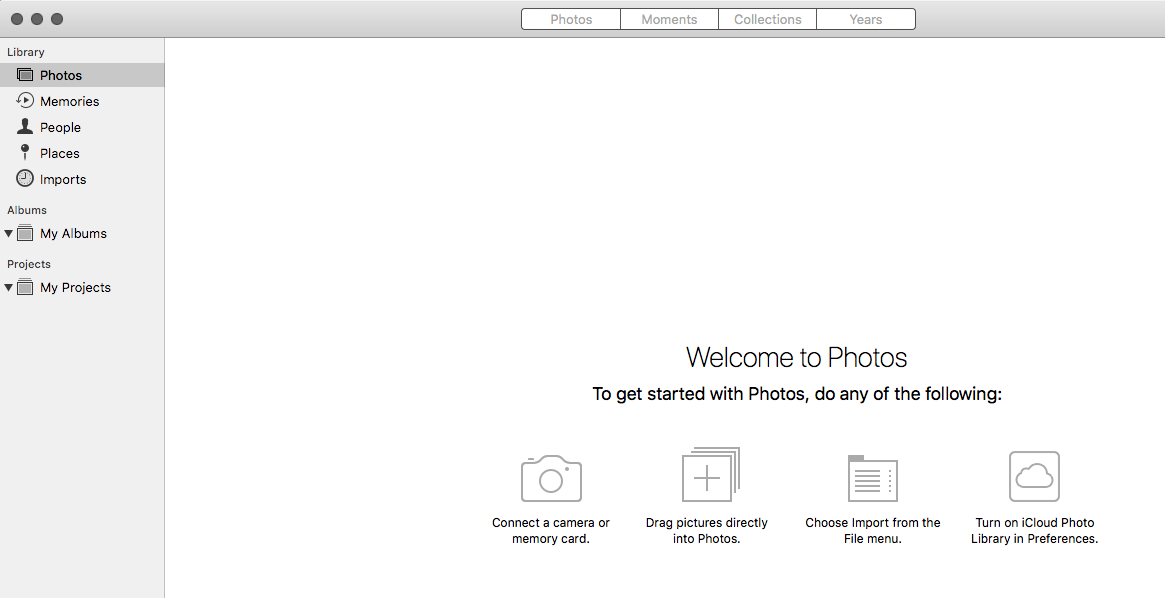Click the stacked pictures plus icon
Viewport: 1165px width, 598px height.
pyautogui.click(x=711, y=475)
